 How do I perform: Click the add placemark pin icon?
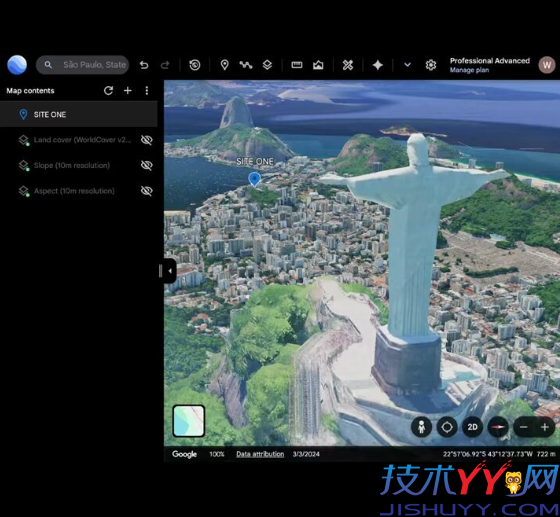(224, 65)
